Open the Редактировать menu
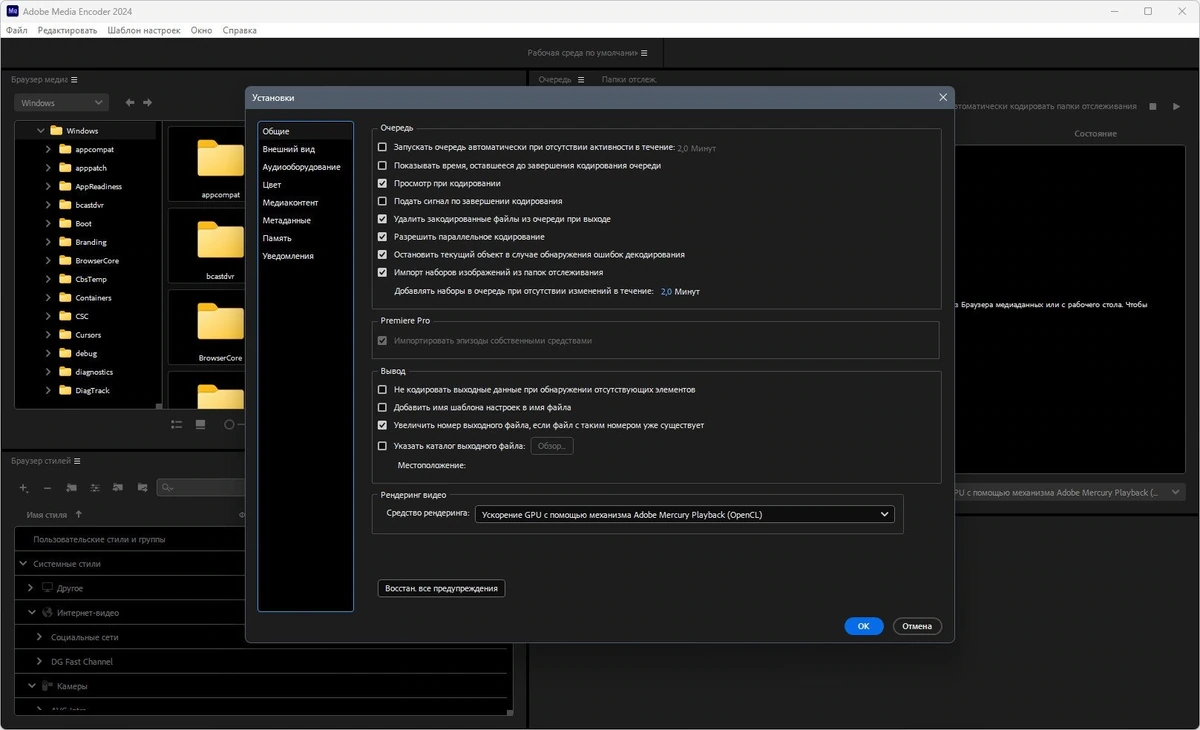Viewport: 1200px width, 730px height. pos(67,30)
